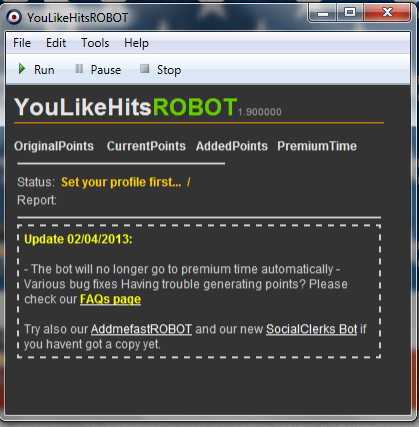This screenshot has height=427, width=419.
Task: Open the File menu
Action: pyautogui.click(x=22, y=43)
